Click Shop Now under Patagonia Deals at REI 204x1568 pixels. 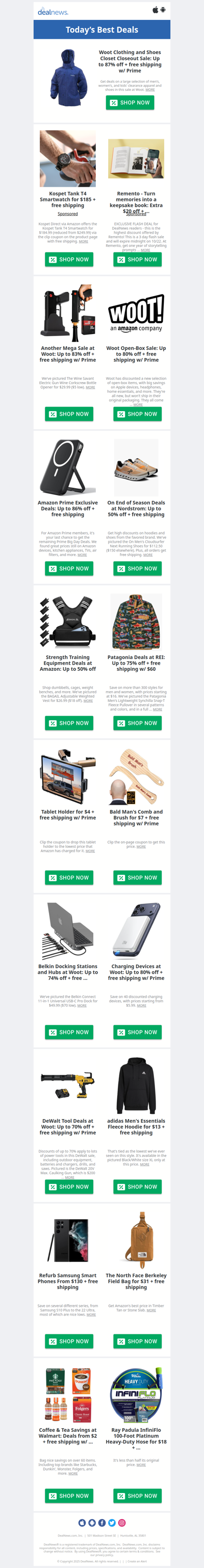pyautogui.click(x=137, y=723)
